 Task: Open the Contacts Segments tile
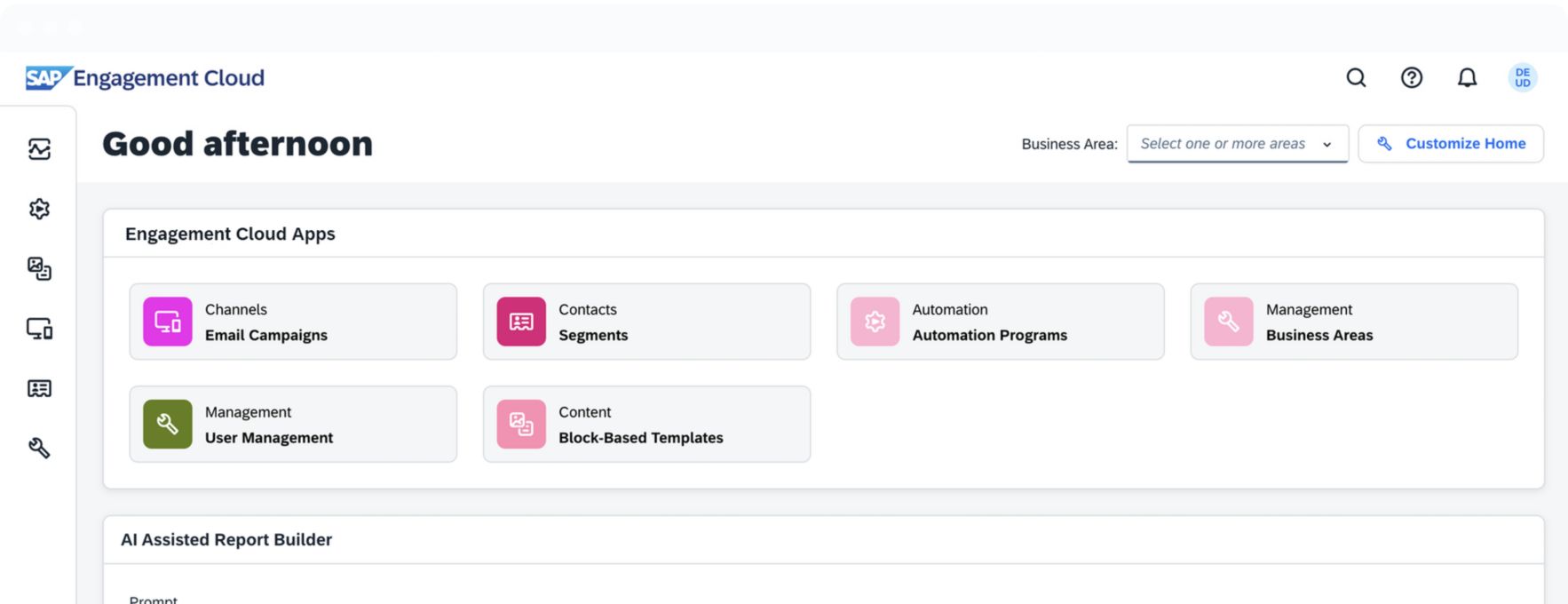[646, 322]
